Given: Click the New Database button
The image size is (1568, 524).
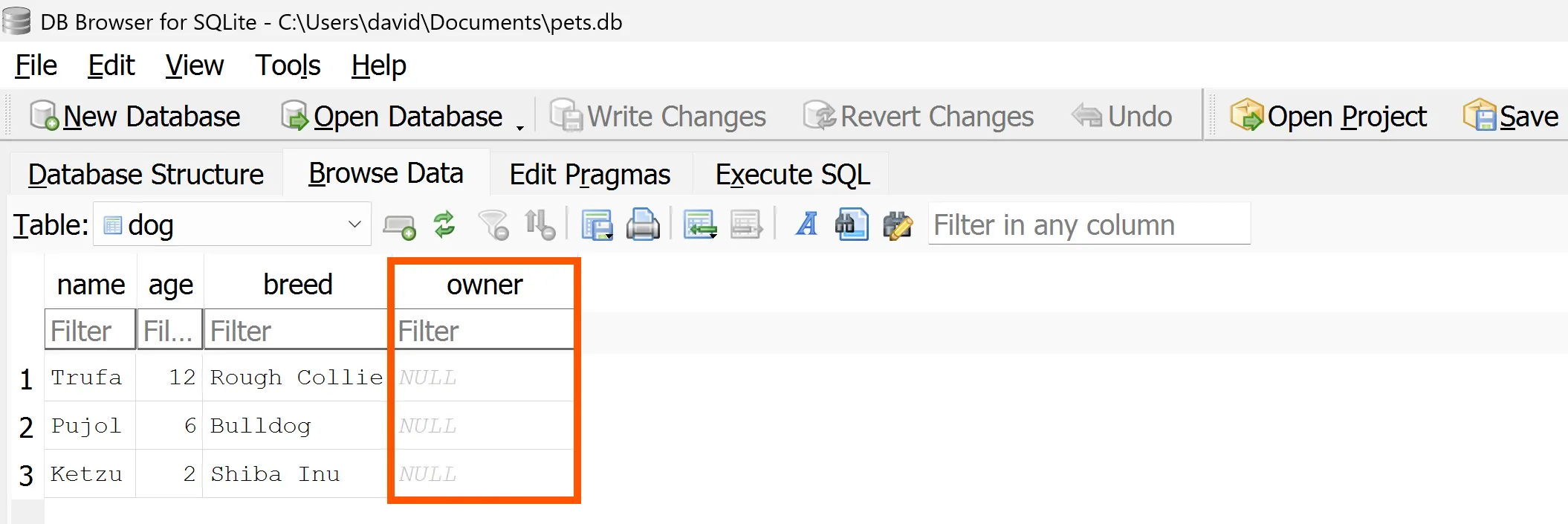Looking at the screenshot, I should click(x=136, y=117).
